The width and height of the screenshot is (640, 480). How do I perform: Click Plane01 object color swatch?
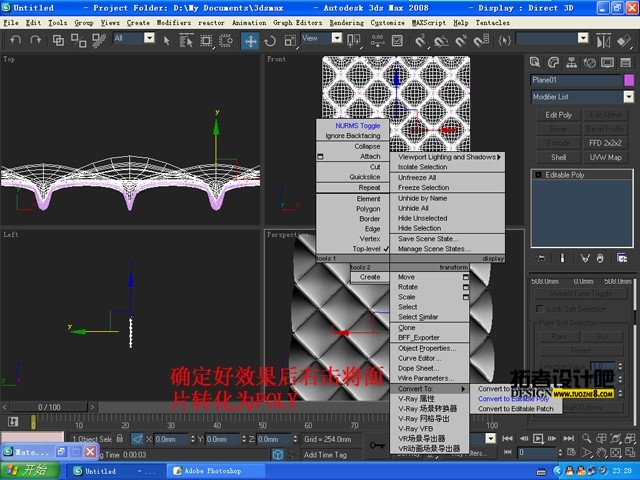click(x=629, y=80)
